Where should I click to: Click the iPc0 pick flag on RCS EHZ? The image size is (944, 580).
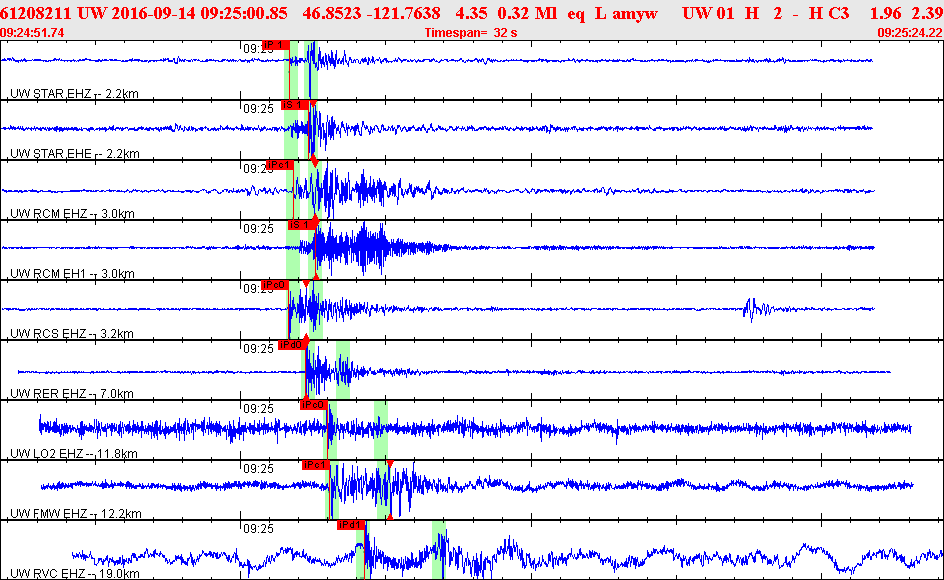pyautogui.click(x=275, y=285)
